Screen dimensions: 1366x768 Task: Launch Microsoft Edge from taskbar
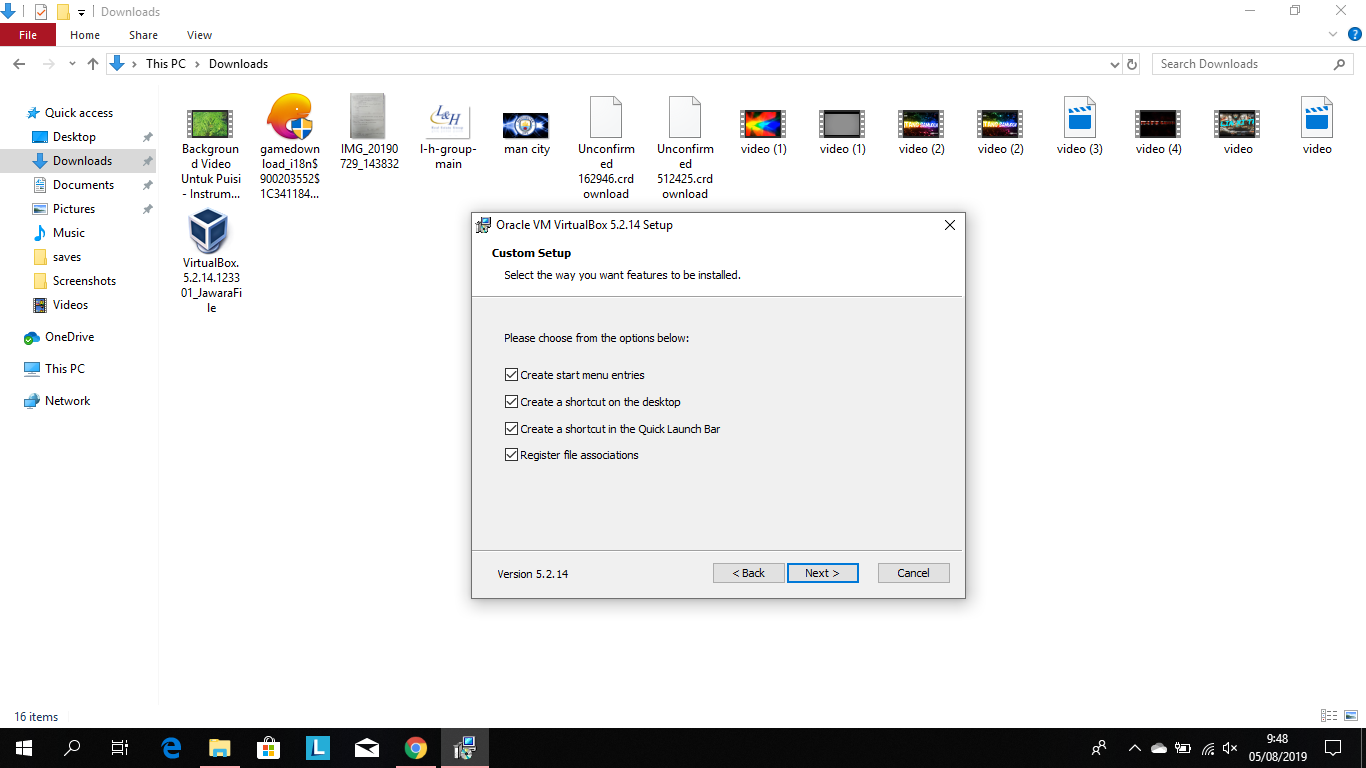pyautogui.click(x=171, y=748)
